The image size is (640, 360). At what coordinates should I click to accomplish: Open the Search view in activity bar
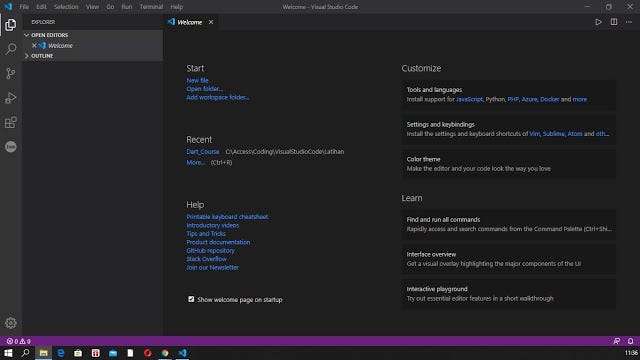(x=11, y=49)
